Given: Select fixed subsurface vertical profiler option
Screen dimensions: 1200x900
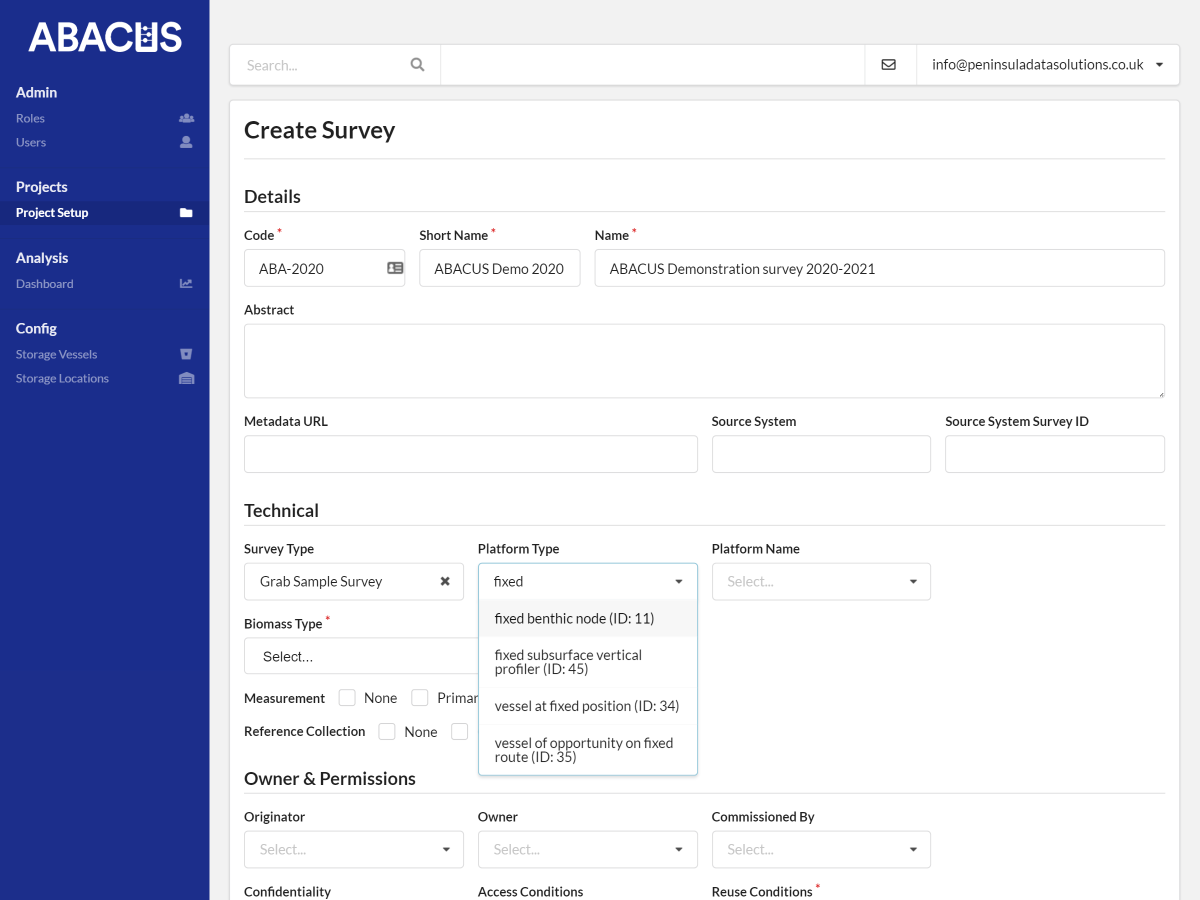Looking at the screenshot, I should 588,662.
